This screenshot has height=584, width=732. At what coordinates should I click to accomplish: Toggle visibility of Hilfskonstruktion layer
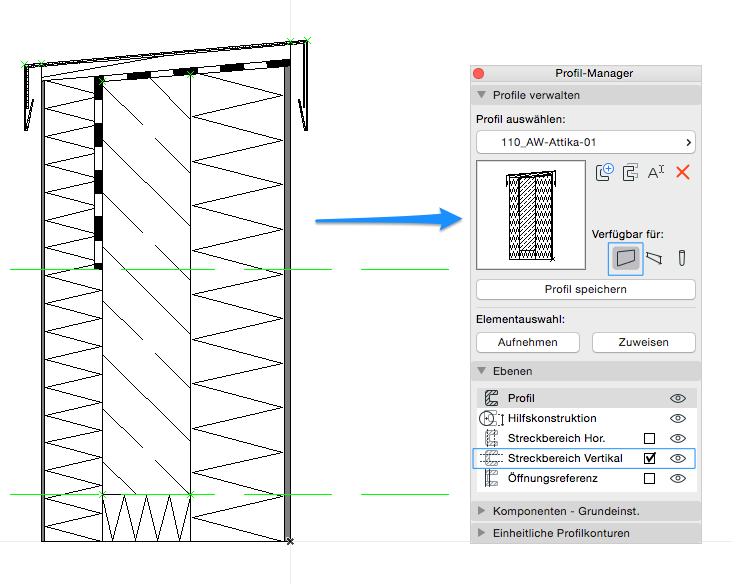pyautogui.click(x=678, y=418)
